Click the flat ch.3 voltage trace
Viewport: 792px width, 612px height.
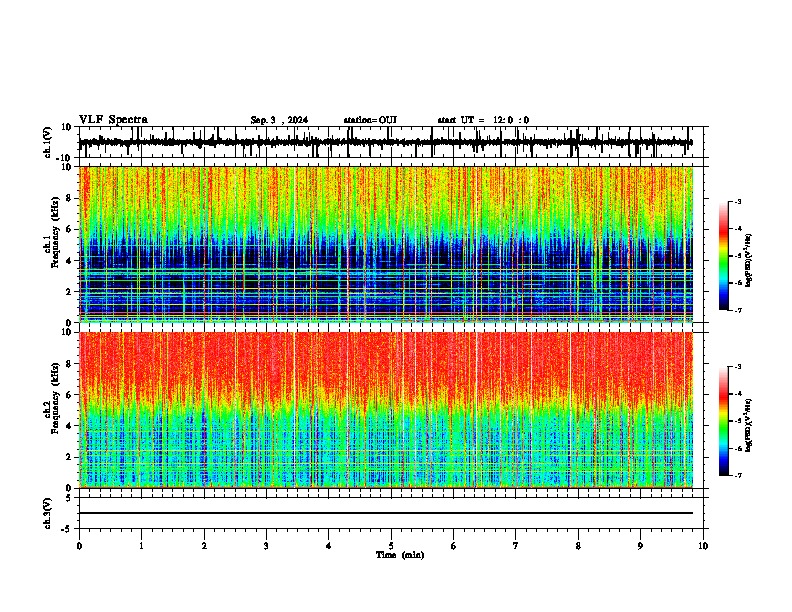386,513
